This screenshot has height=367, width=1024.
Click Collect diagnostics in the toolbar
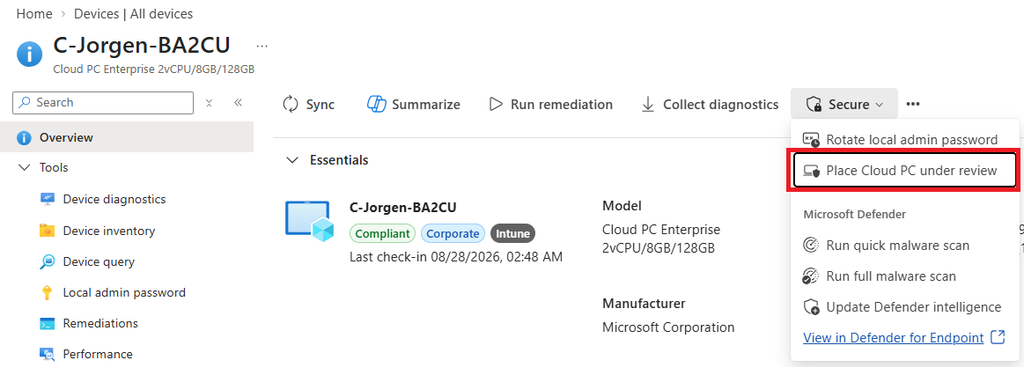[x=710, y=104]
